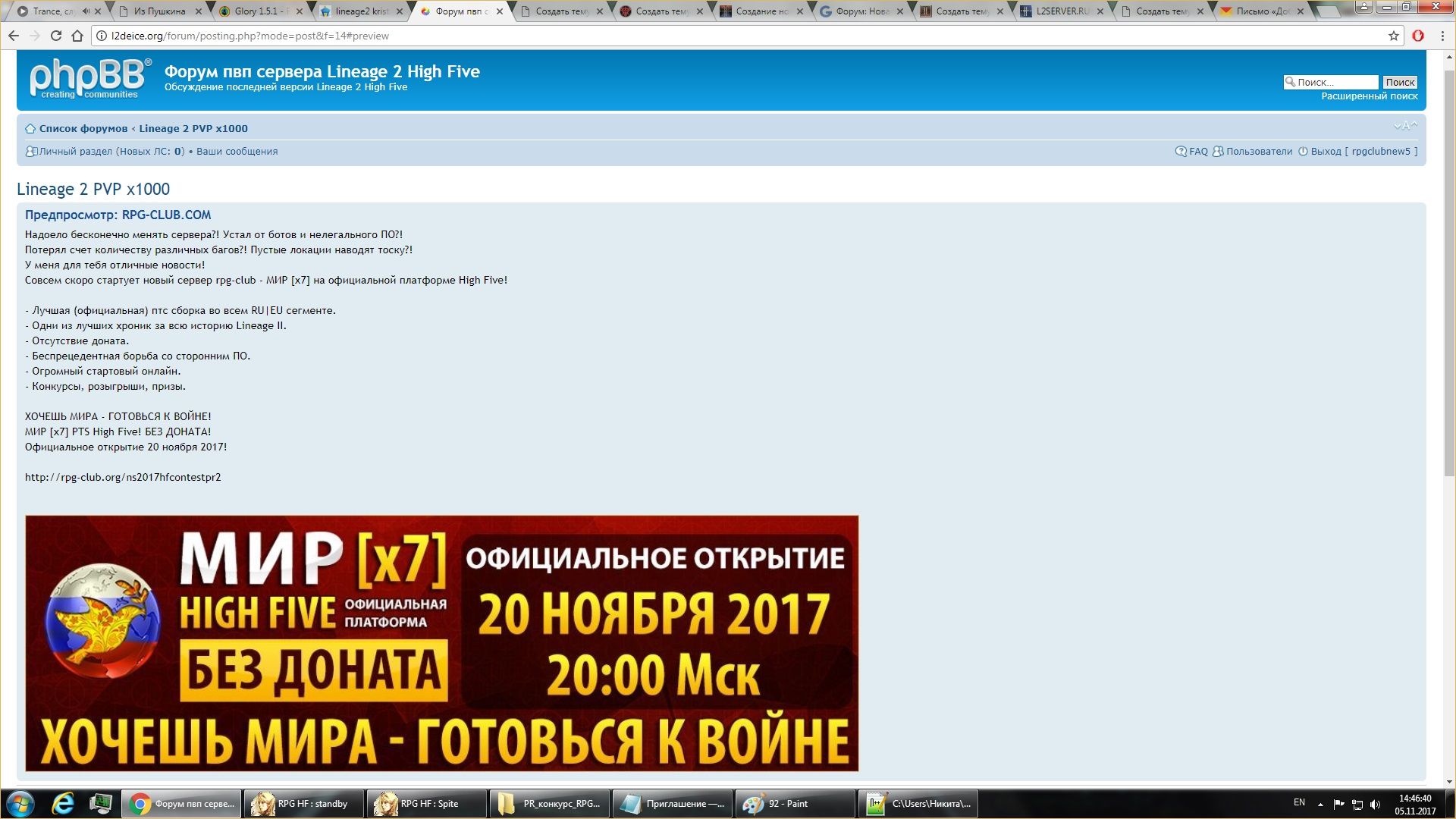This screenshot has height=819, width=1456.
Task: Click the browser reload icon
Action: click(56, 36)
